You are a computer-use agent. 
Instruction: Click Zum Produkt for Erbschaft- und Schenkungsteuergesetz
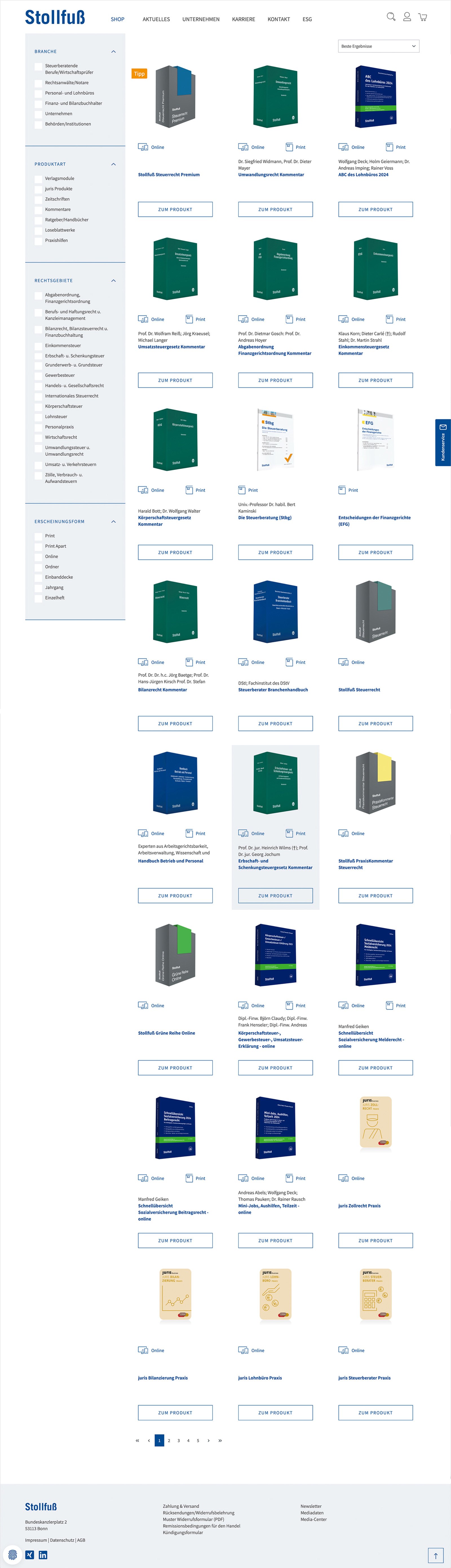pos(275,896)
